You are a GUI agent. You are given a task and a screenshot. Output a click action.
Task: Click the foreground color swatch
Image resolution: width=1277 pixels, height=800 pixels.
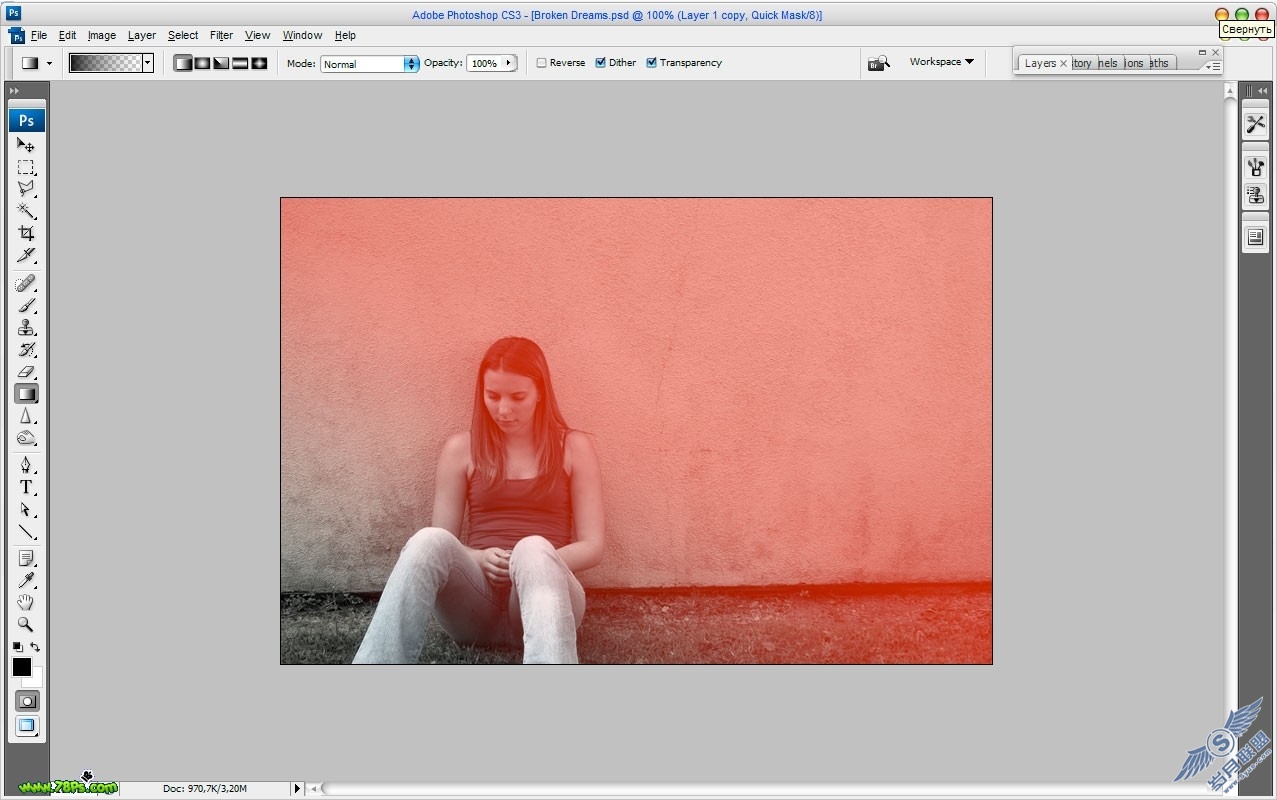click(21, 667)
